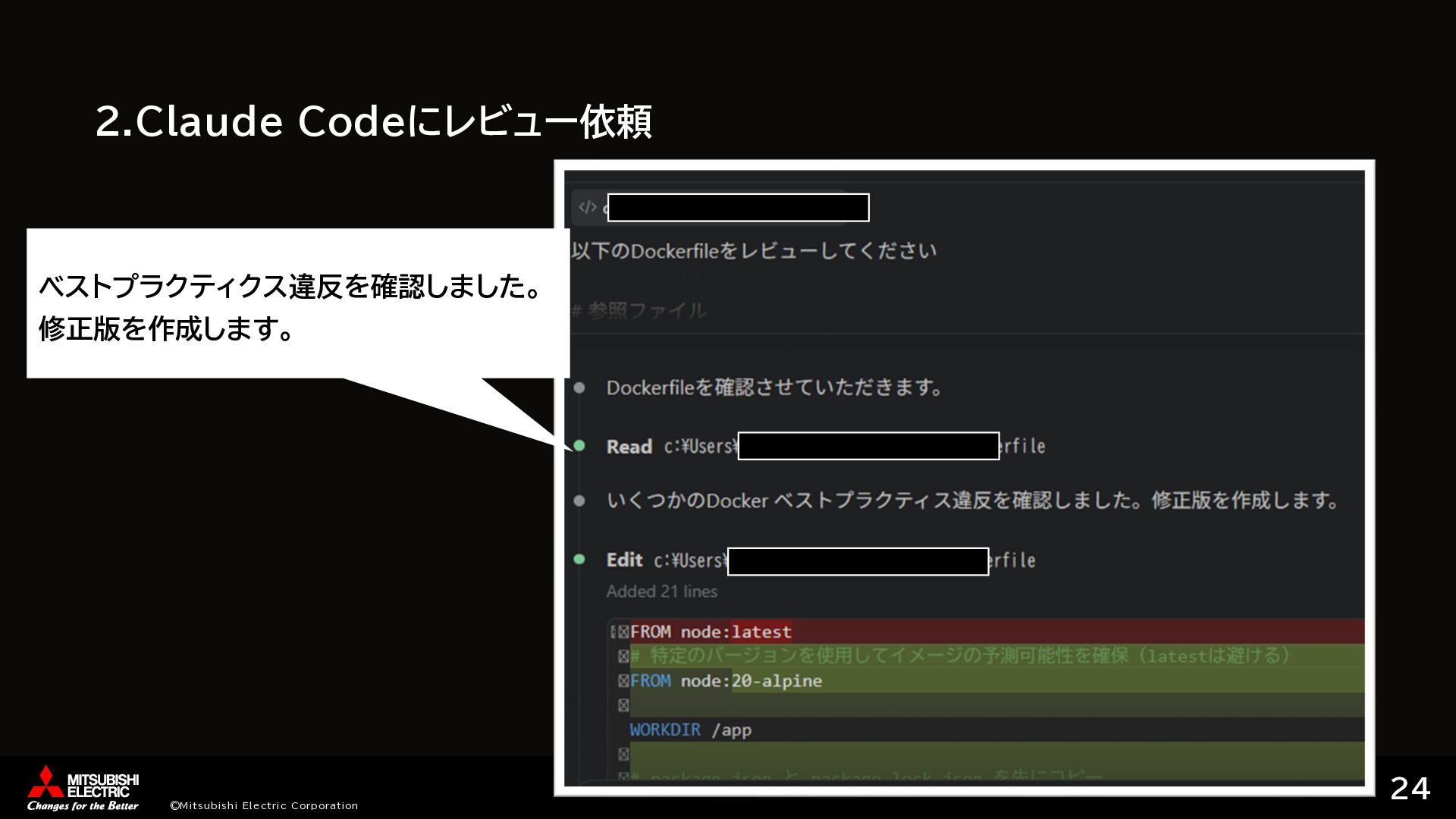This screenshot has height=819, width=1456.
Task: Click the '# 参照ファイル' heading
Action: coord(639,310)
